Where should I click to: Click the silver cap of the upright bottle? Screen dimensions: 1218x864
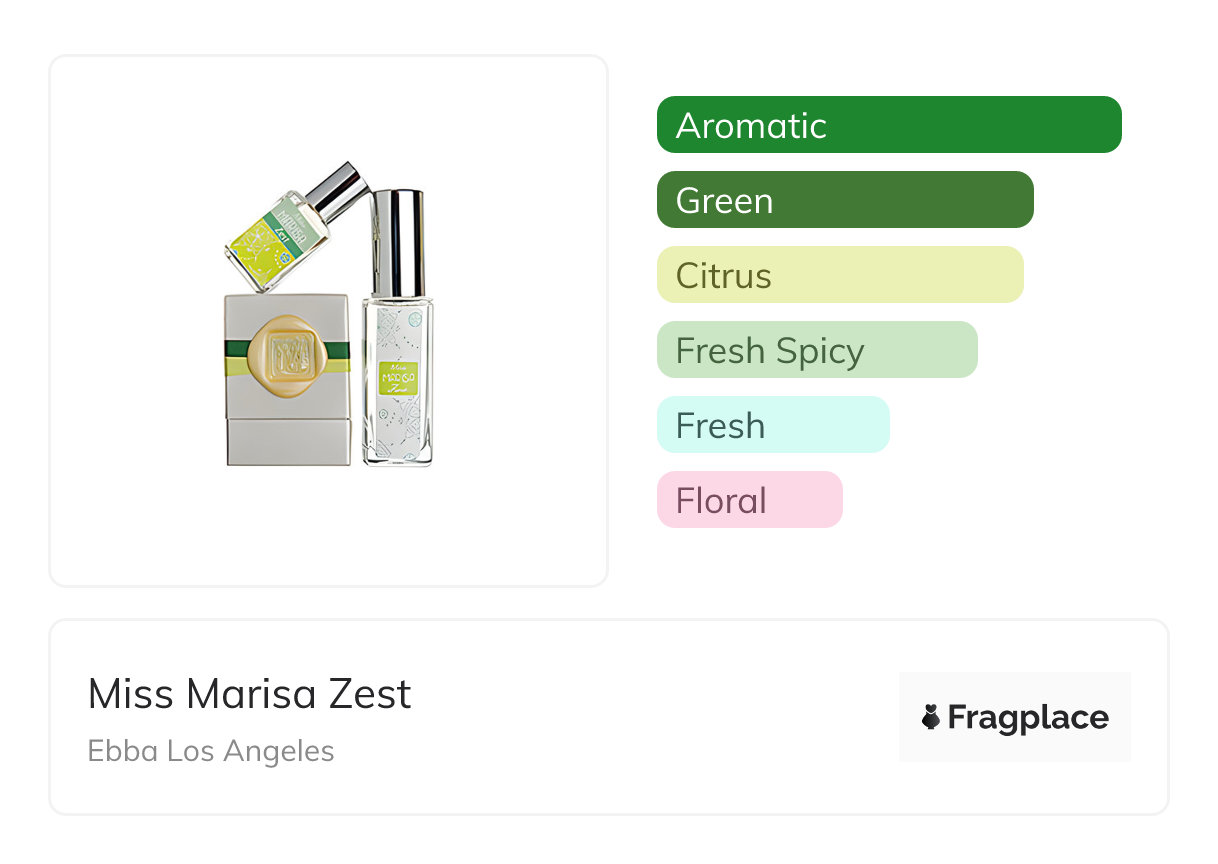coord(397,242)
